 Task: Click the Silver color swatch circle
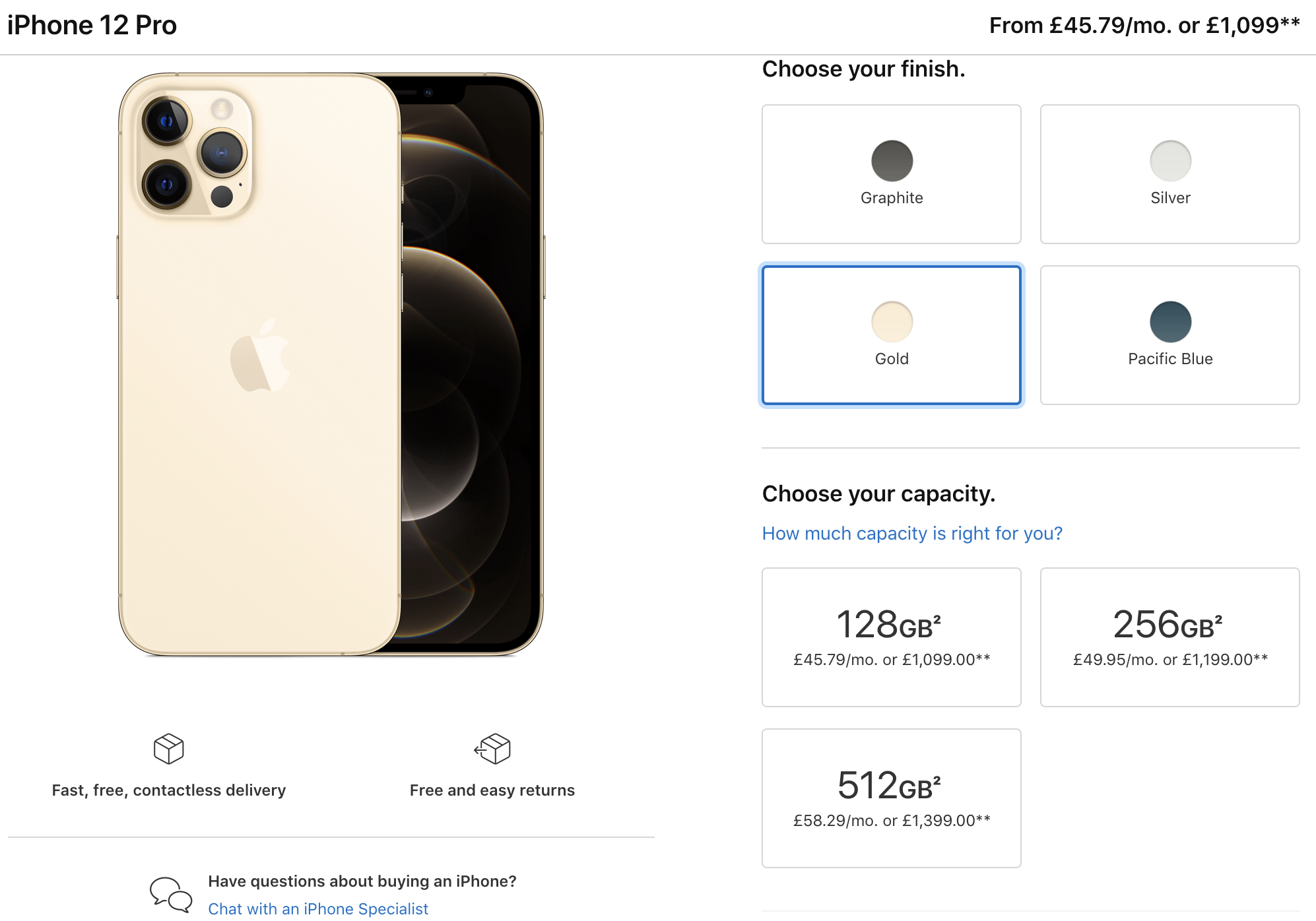click(x=1170, y=161)
